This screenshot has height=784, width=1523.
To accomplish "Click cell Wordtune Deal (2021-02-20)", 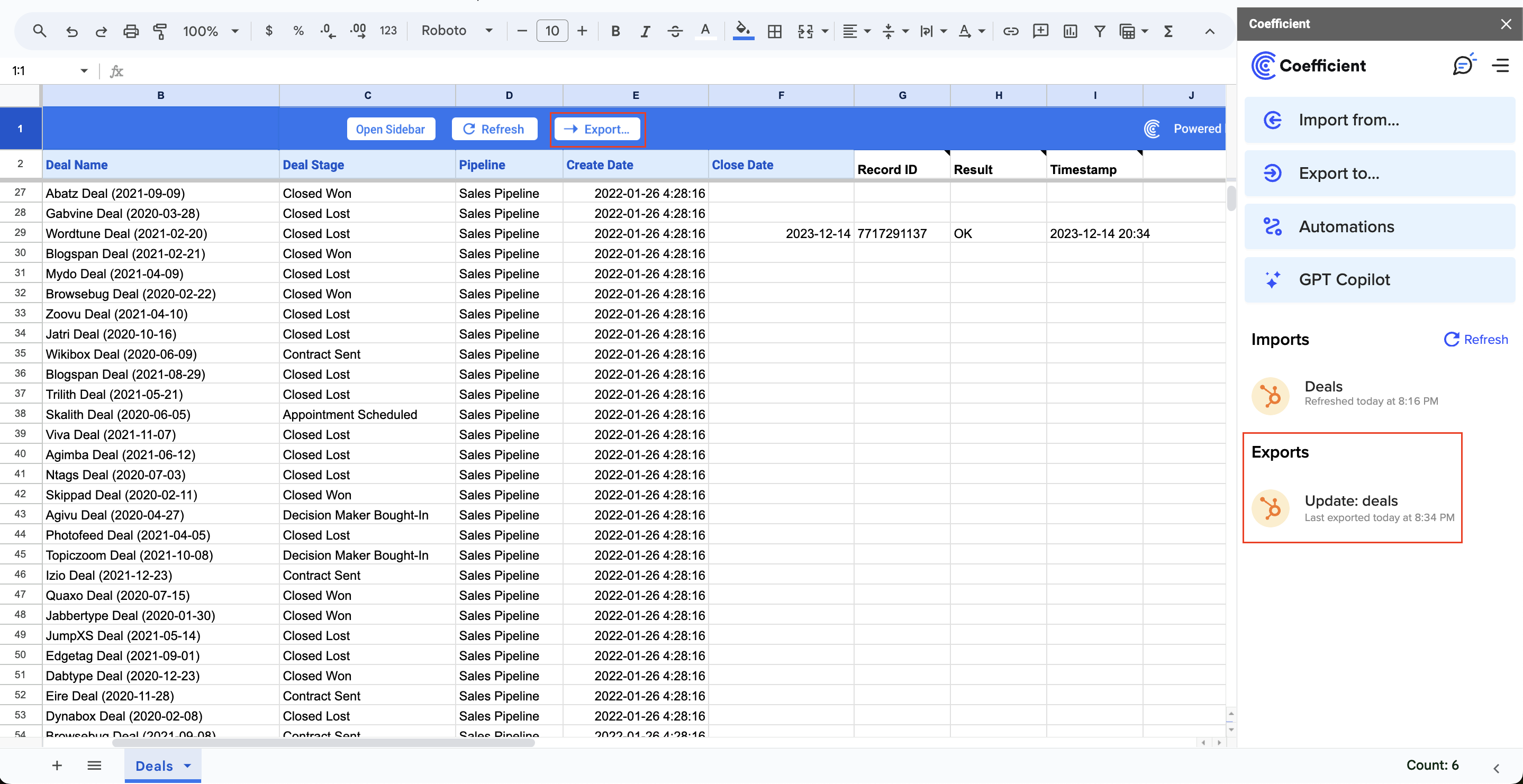I will click(161, 233).
